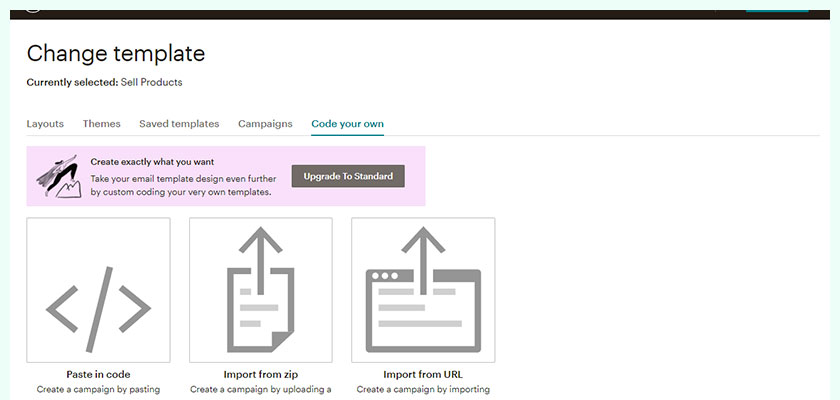The image size is (840, 400).
Task: Click 'Create a campaign by uploading a' description
Action: pyautogui.click(x=261, y=389)
